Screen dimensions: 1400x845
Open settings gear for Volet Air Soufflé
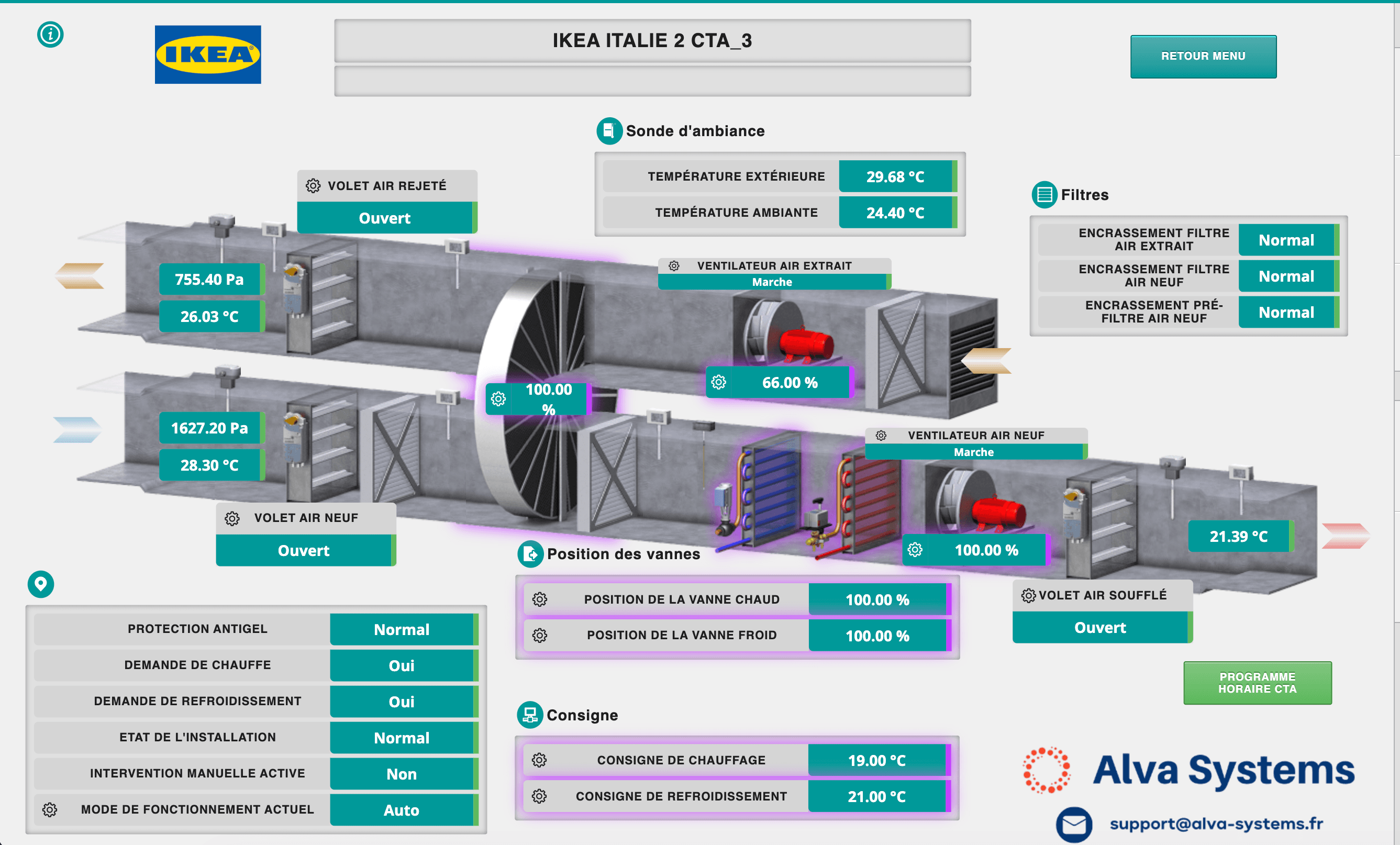[1028, 596]
